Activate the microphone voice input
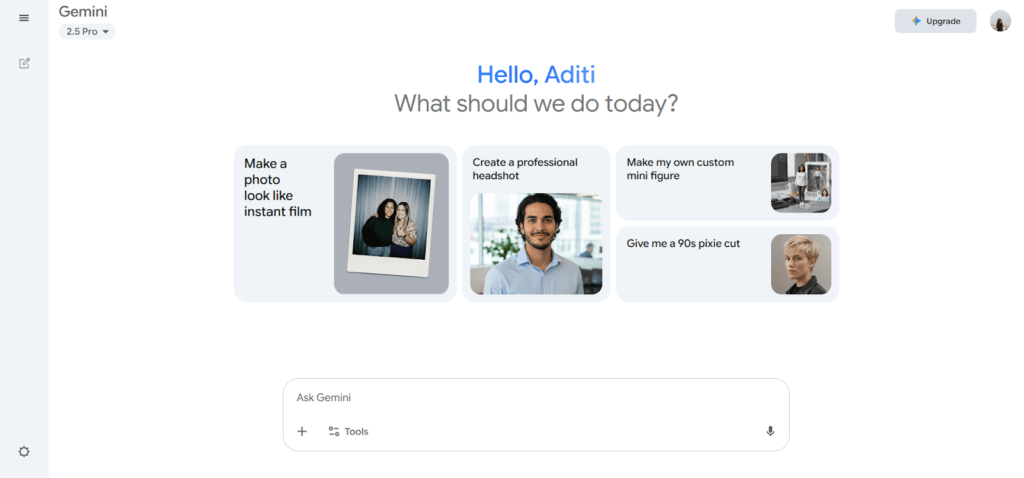Screen dimensions: 1024x478 pos(770,431)
